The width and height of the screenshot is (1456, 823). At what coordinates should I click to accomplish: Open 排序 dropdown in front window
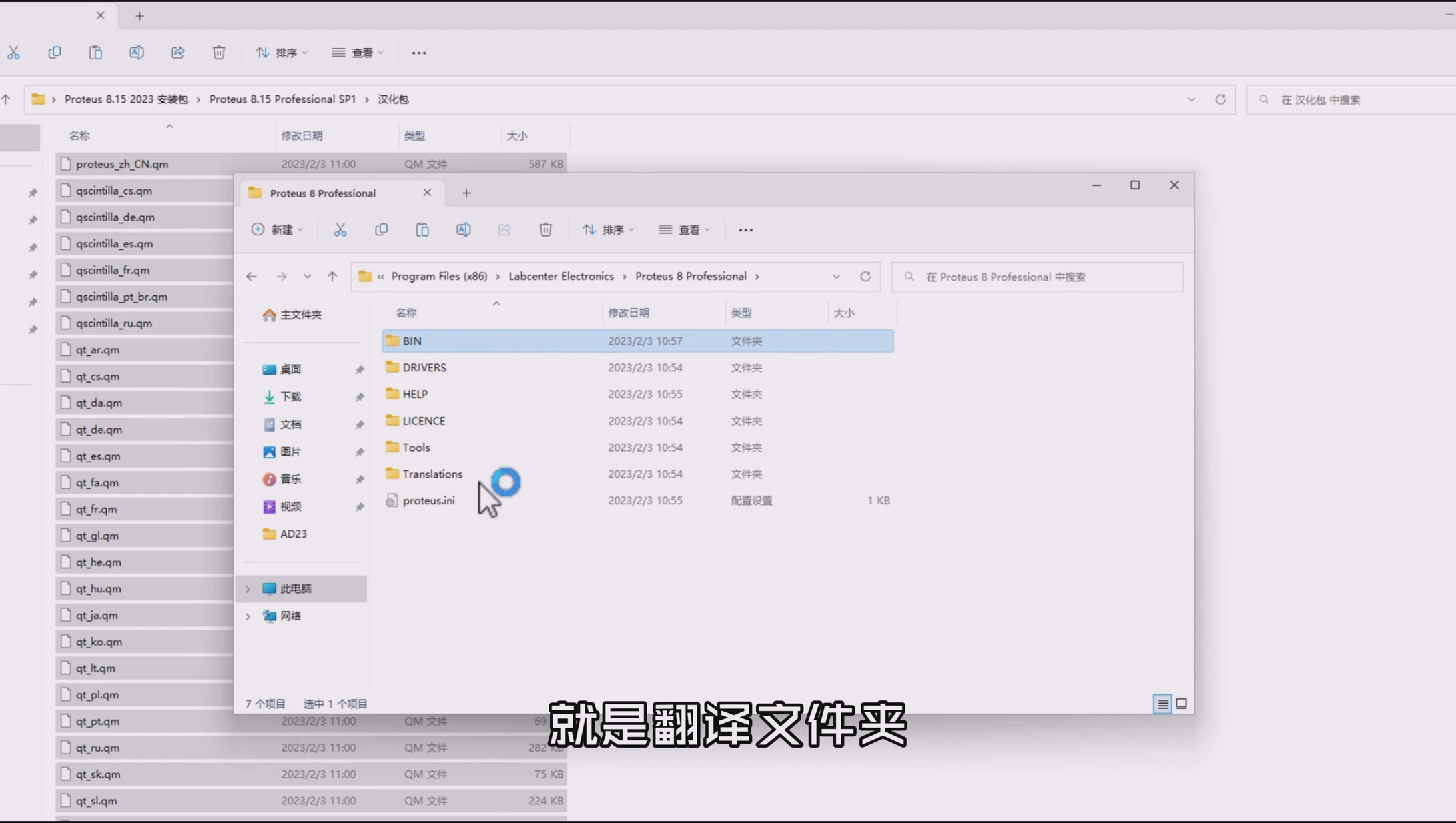click(x=608, y=229)
